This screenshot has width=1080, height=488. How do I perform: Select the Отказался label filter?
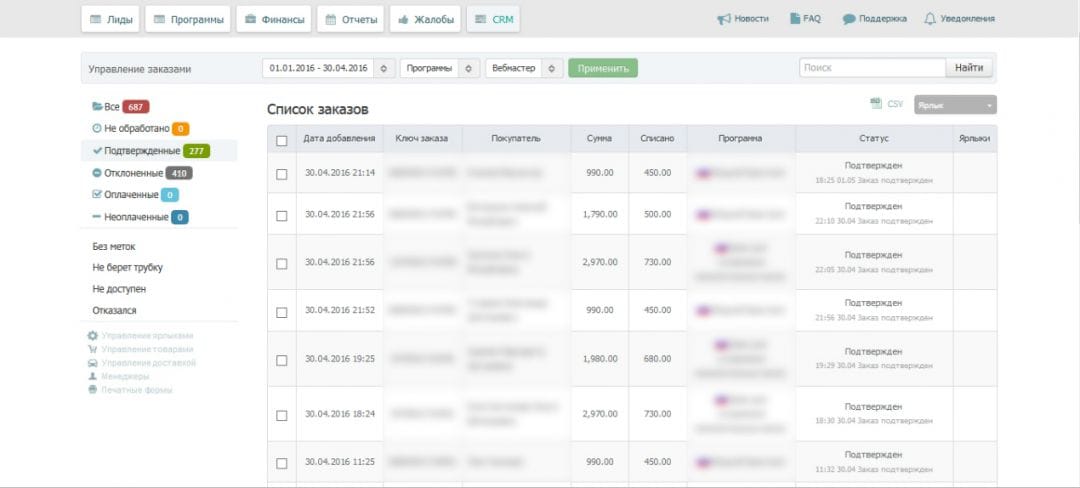(x=114, y=310)
